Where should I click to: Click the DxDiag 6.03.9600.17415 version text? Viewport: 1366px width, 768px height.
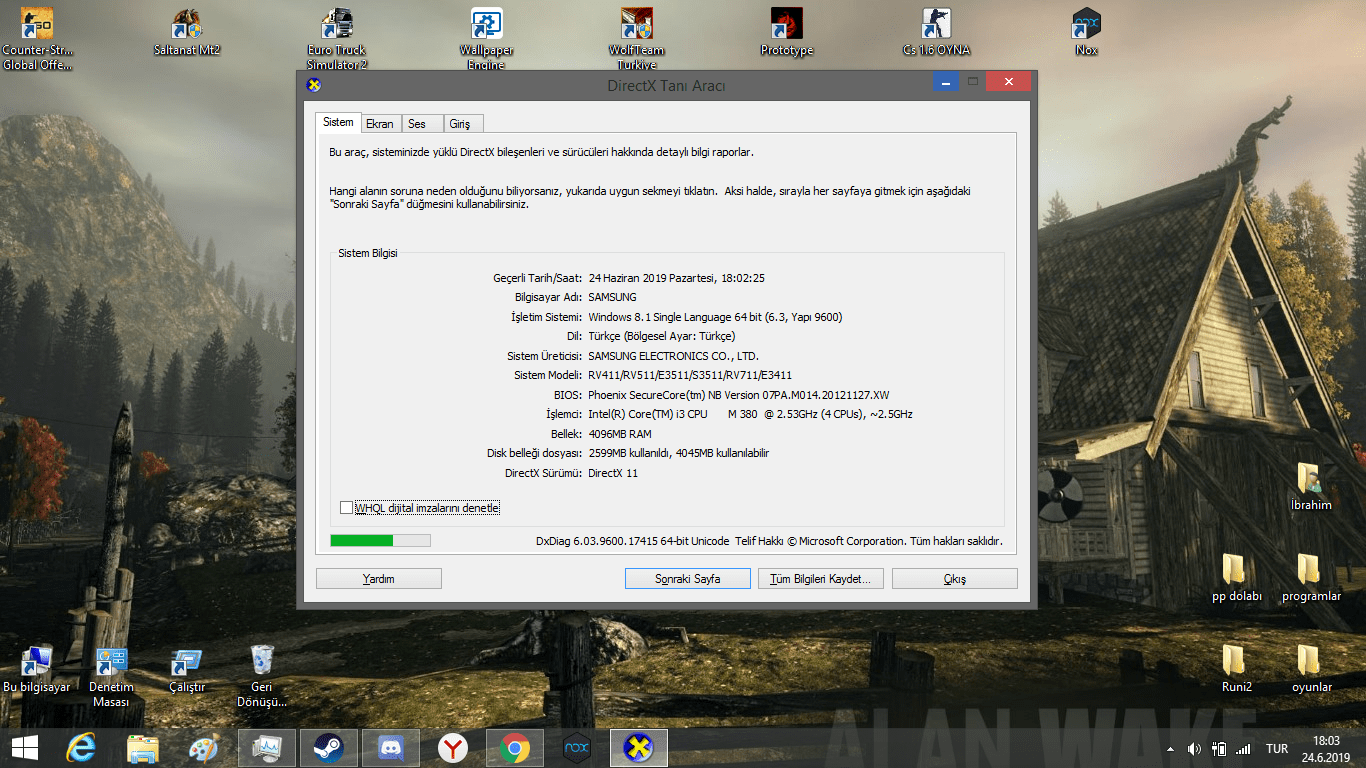[632, 541]
